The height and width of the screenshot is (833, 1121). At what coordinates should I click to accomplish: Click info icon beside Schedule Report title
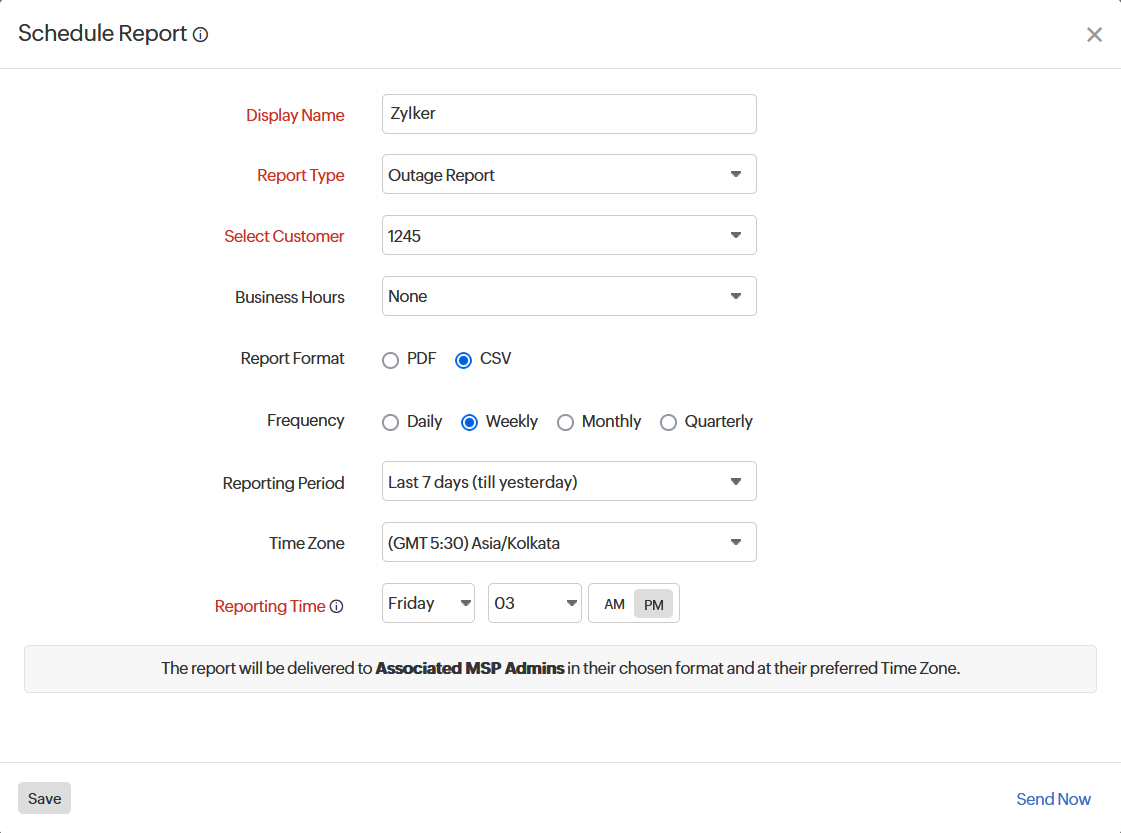tap(200, 35)
